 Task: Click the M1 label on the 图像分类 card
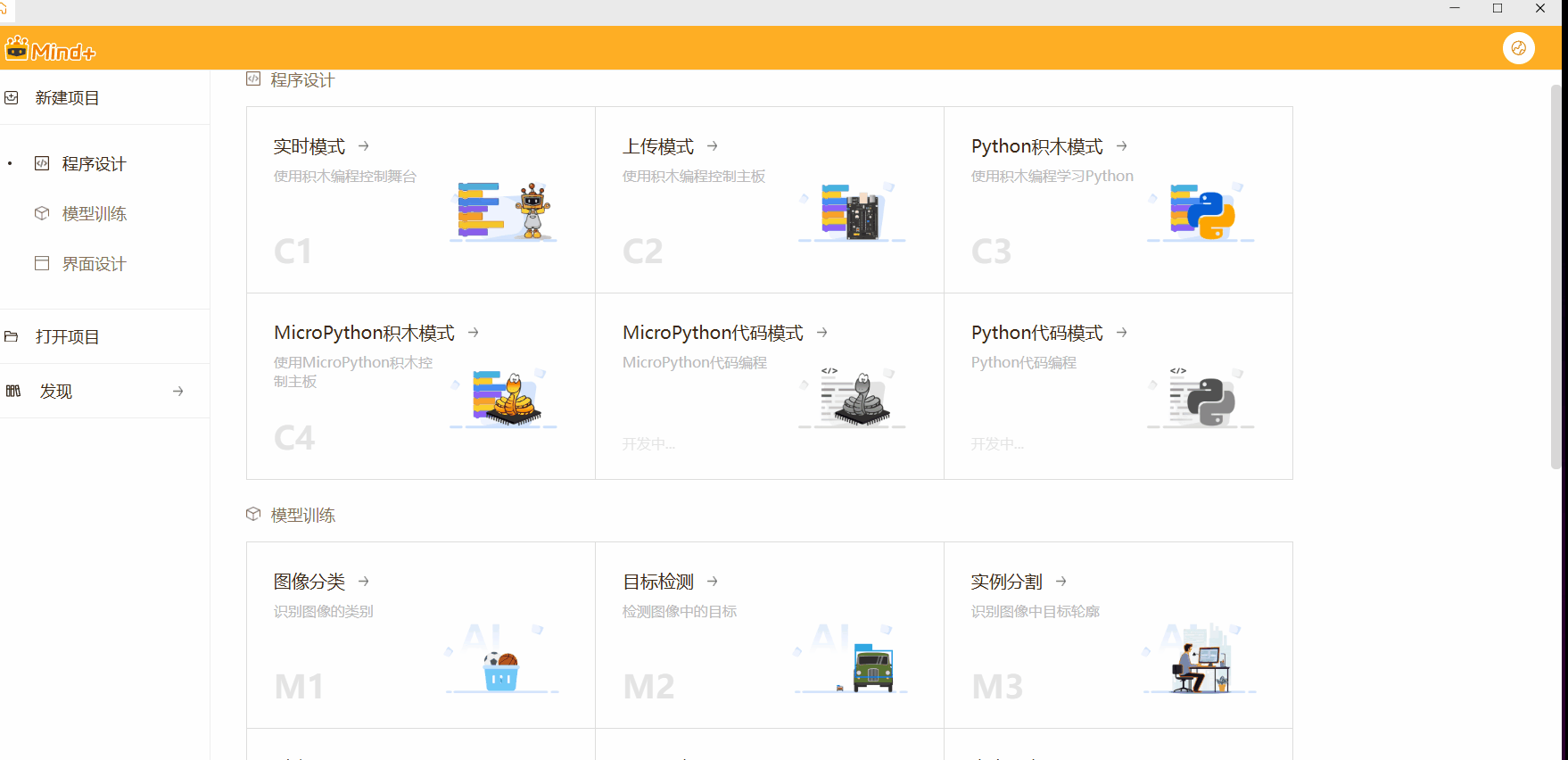point(299,687)
